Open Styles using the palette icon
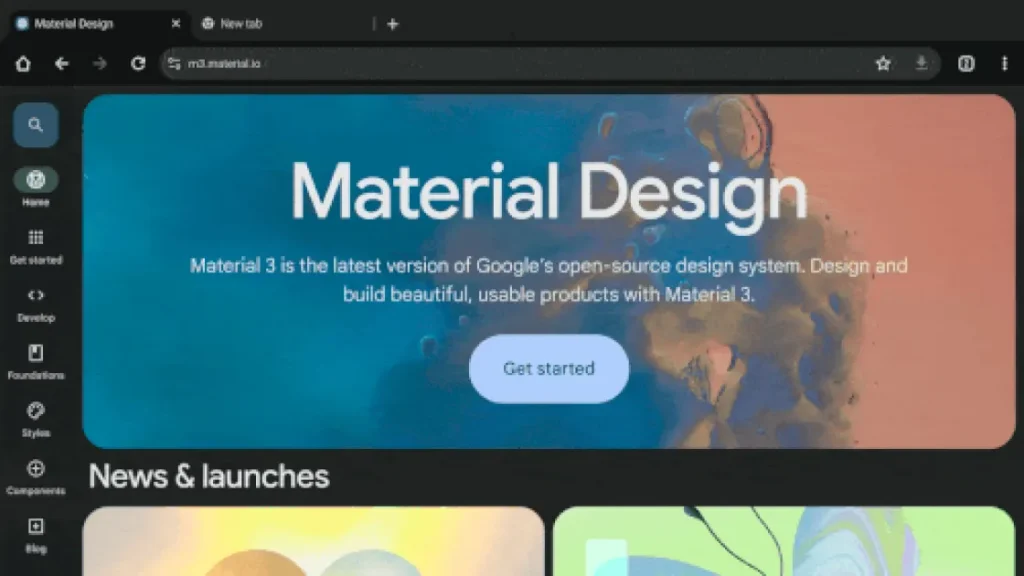Viewport: 1024px width, 576px height. point(36,411)
